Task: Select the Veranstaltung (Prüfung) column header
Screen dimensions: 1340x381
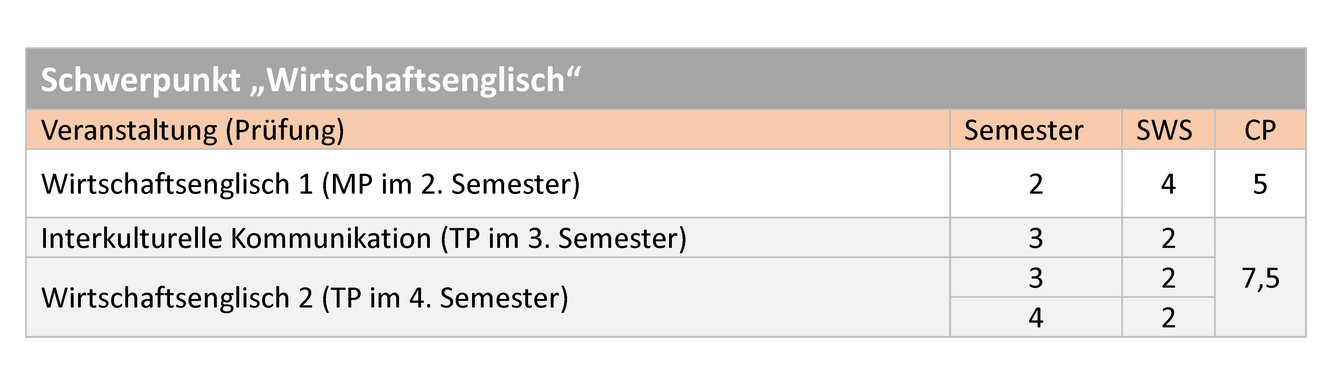Action: pyautogui.click(x=191, y=130)
